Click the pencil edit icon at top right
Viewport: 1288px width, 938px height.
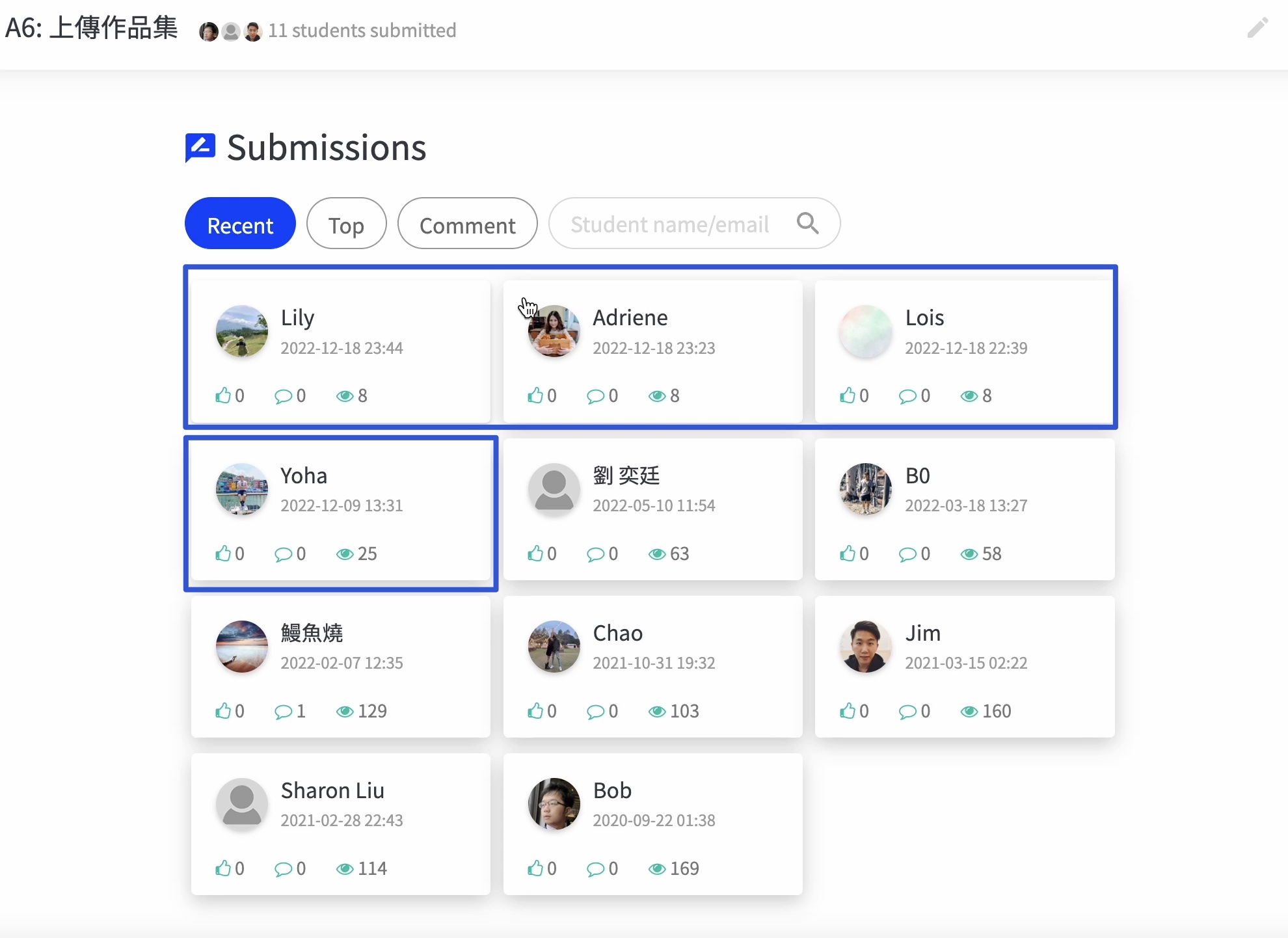coord(1257,28)
